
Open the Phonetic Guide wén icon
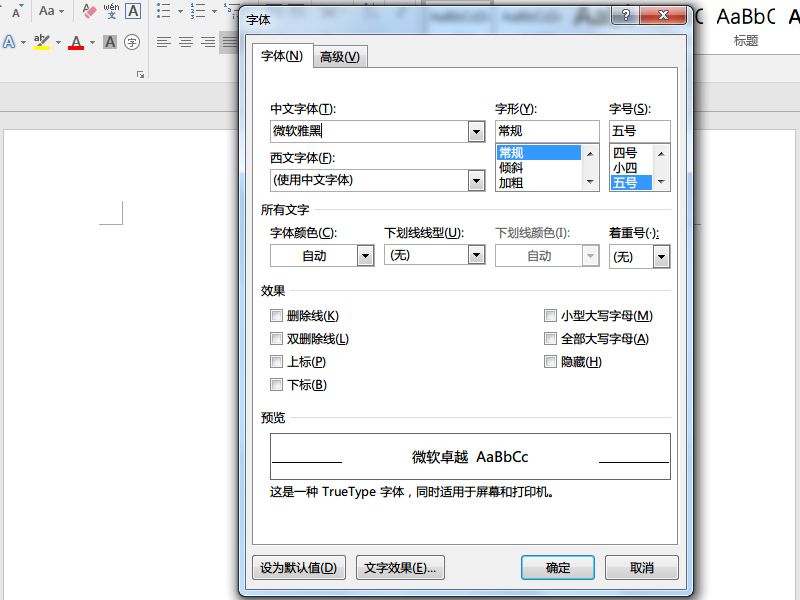click(x=111, y=11)
